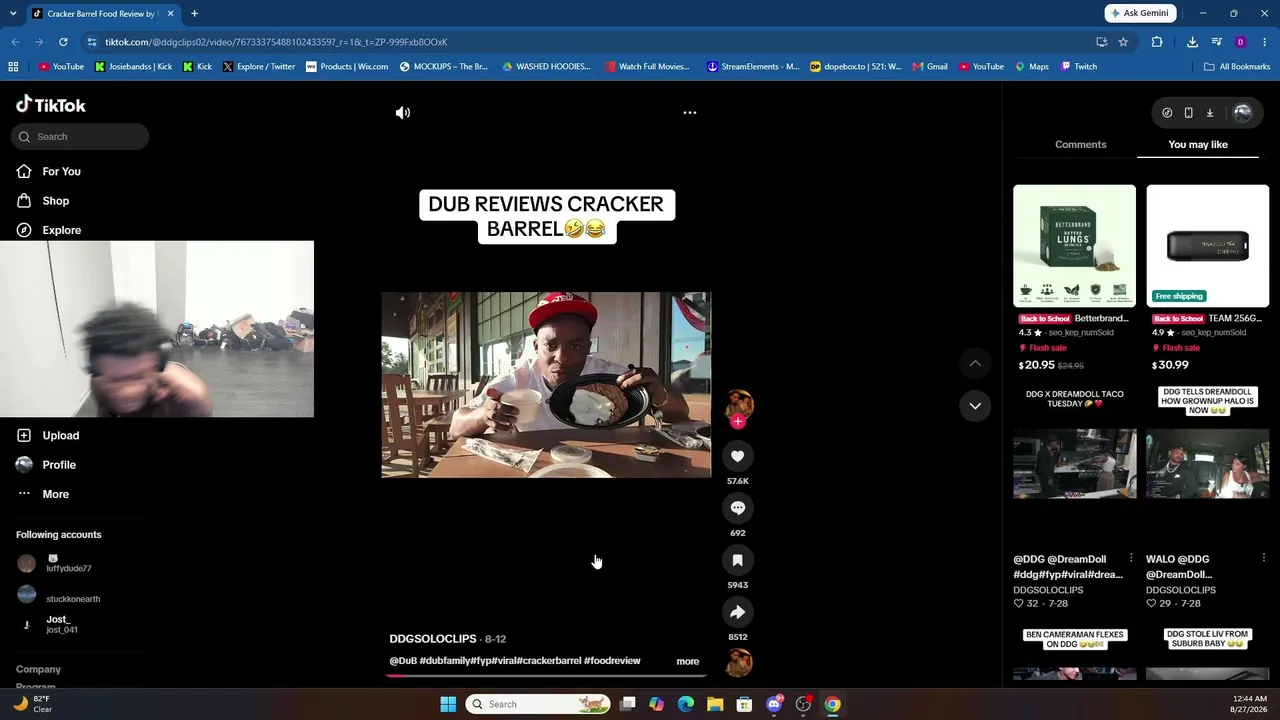Open the Chrome profile D avatar

tap(1240, 42)
